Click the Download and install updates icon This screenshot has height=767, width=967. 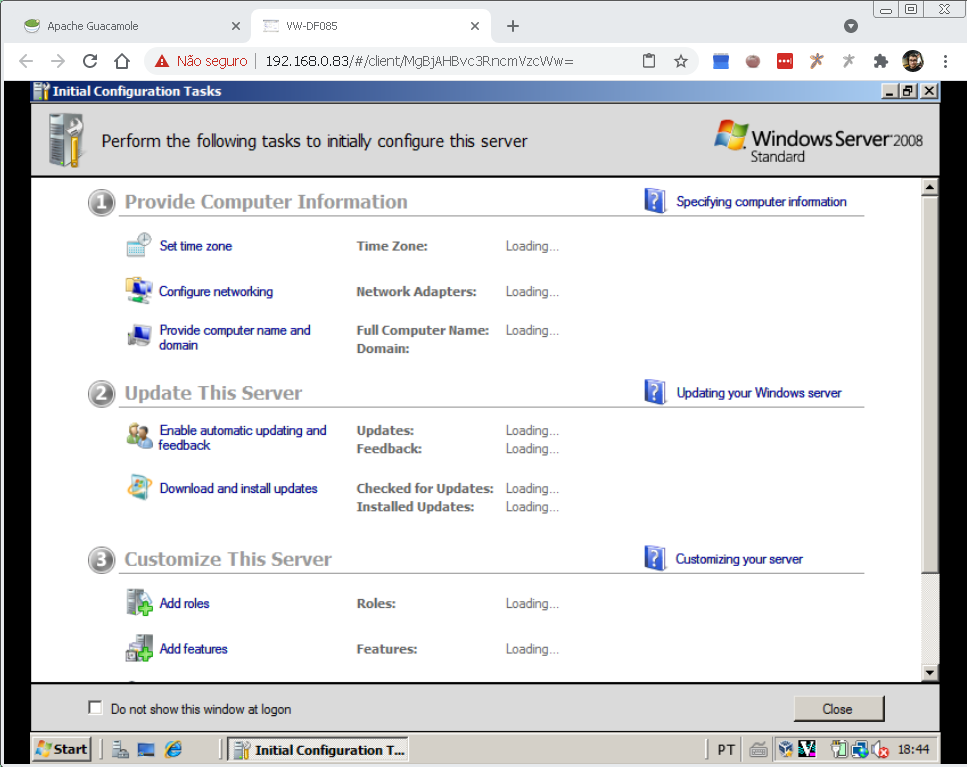(x=139, y=487)
